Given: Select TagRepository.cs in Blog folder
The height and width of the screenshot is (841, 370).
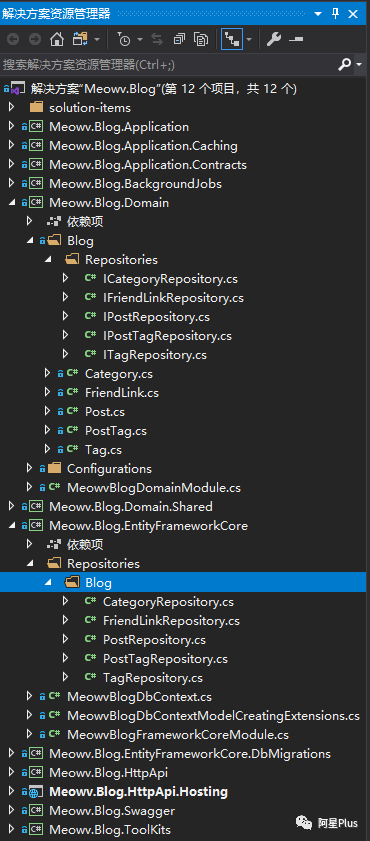Looking at the screenshot, I should point(152,677).
